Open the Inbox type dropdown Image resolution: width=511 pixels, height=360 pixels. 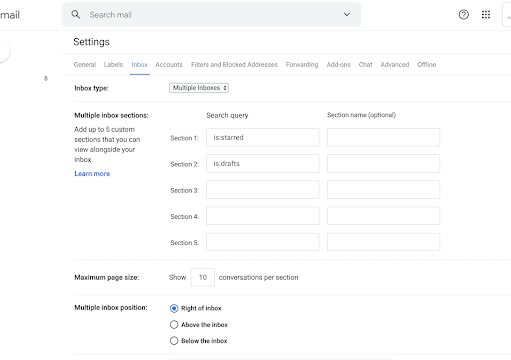point(199,88)
